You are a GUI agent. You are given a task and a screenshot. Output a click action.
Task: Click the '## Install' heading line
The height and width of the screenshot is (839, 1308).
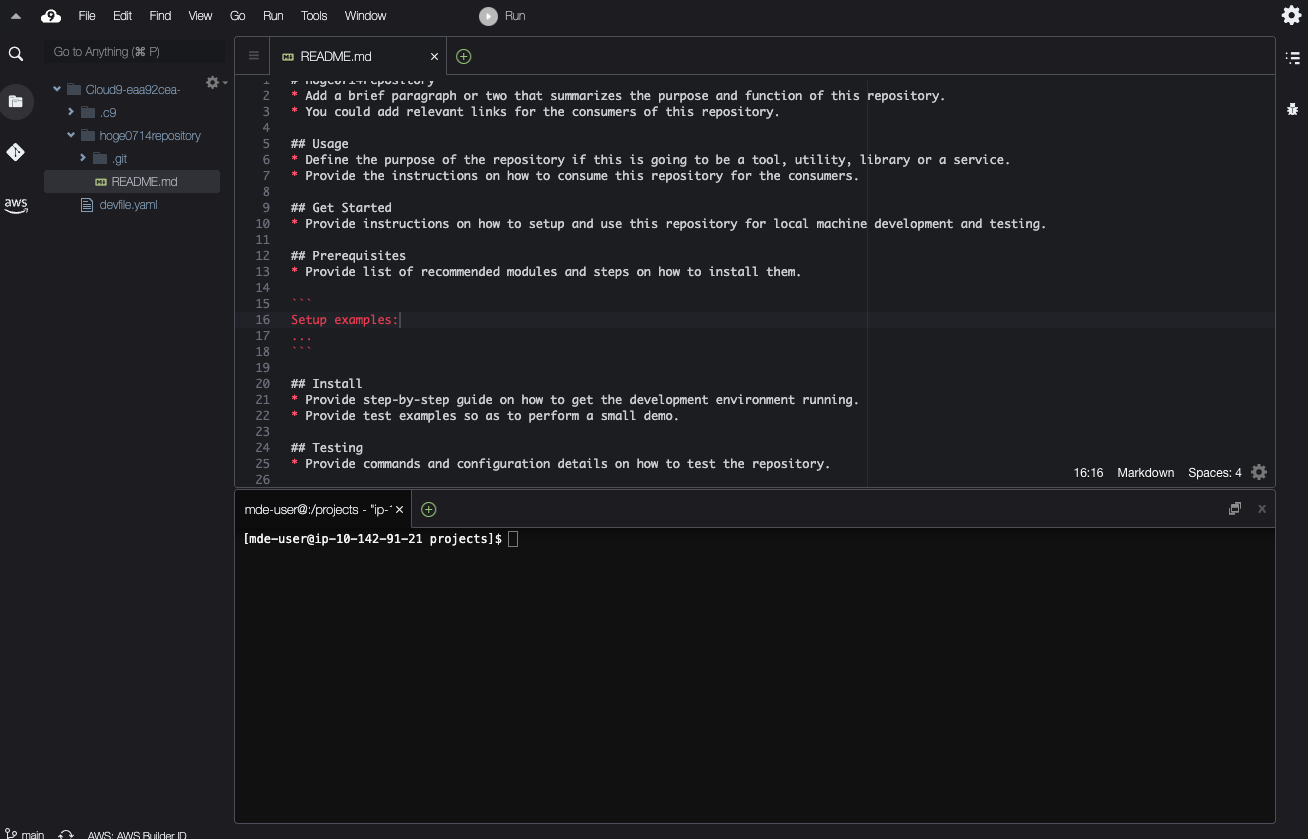tap(326, 384)
